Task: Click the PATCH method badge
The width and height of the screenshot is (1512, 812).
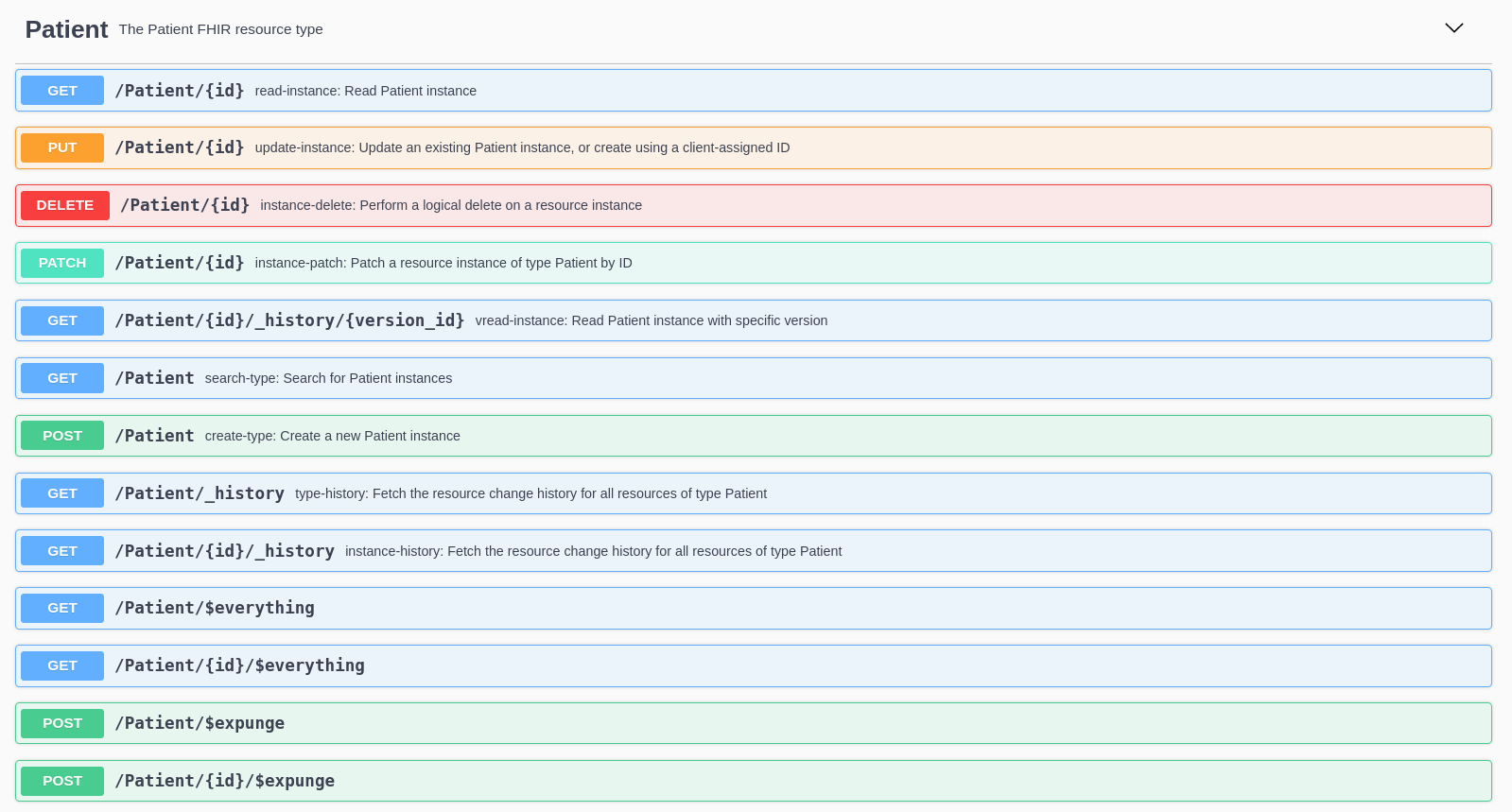Action: [62, 263]
